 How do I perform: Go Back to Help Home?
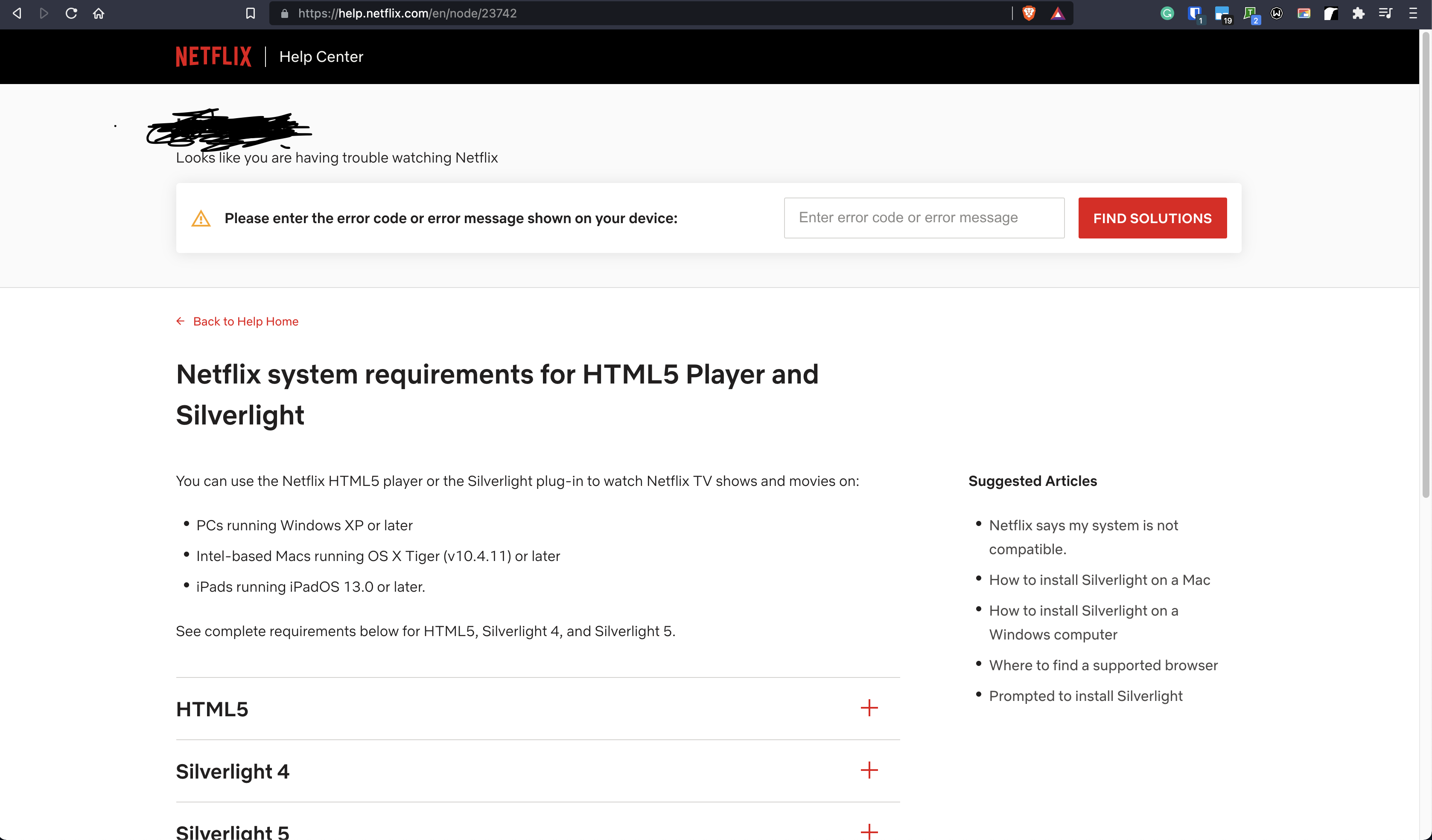[x=238, y=322]
